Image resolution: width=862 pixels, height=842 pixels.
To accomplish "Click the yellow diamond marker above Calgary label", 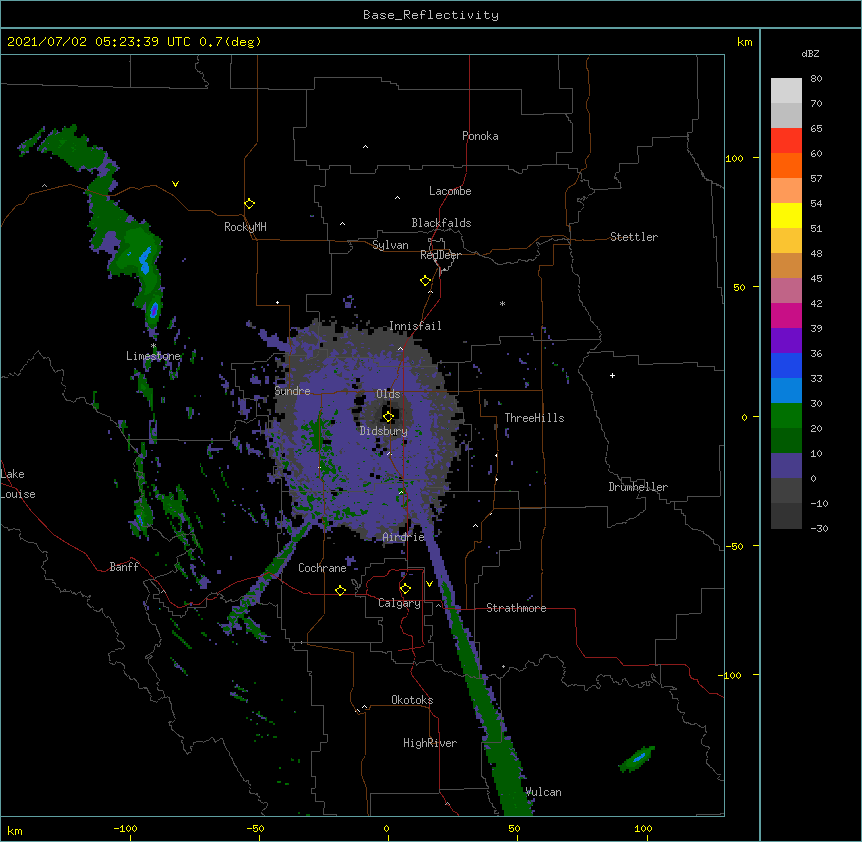I will (x=405, y=589).
